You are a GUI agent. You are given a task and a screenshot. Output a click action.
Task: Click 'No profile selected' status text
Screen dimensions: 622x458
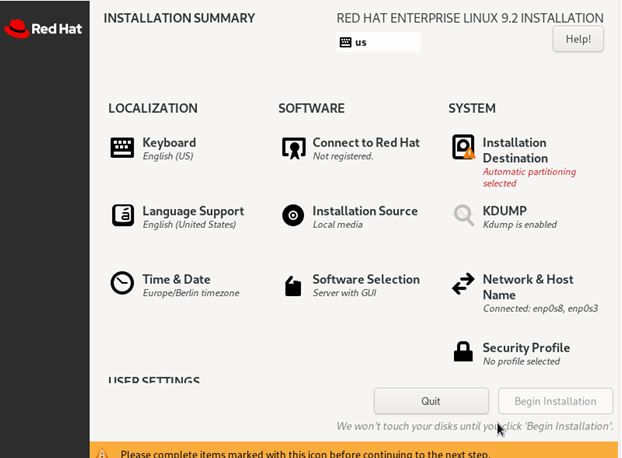tap(521, 361)
